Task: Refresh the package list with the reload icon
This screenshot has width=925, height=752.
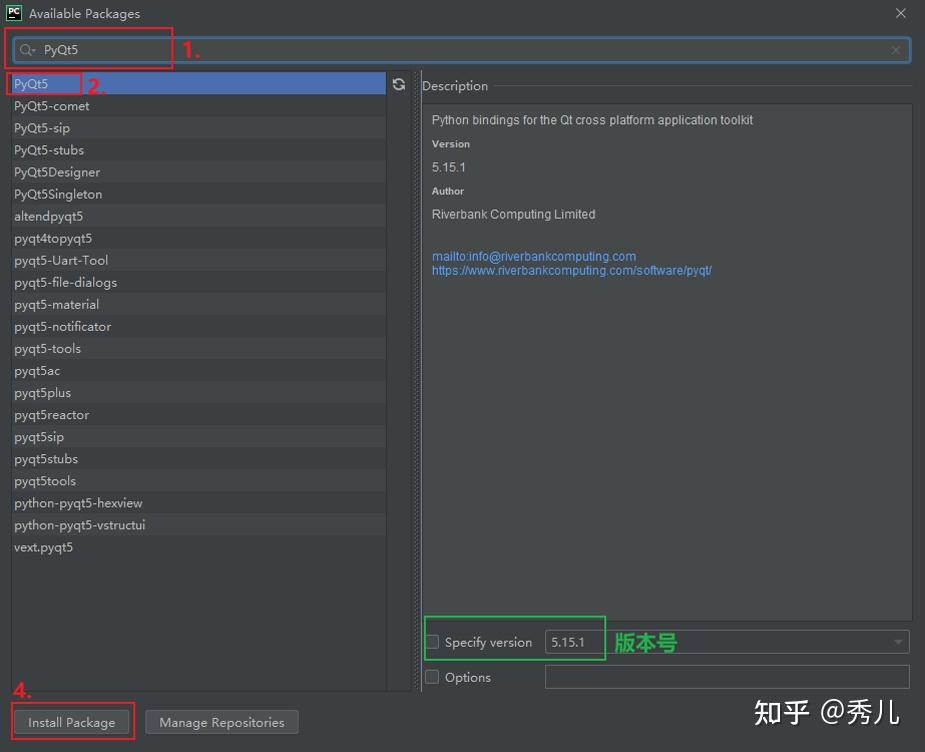Action: pyautogui.click(x=399, y=84)
